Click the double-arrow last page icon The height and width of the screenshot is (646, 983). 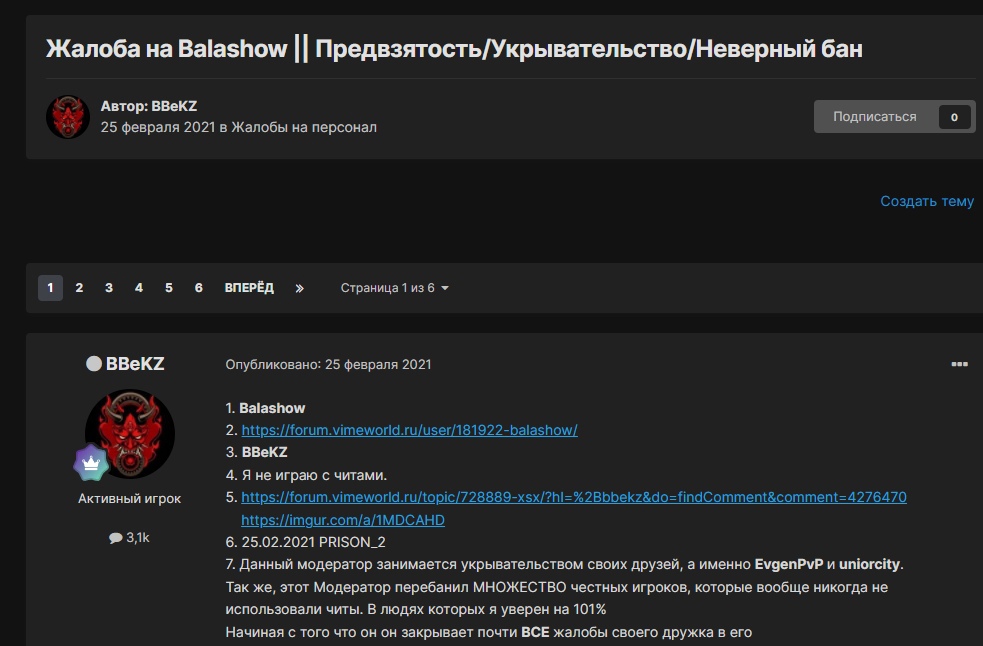(x=299, y=288)
